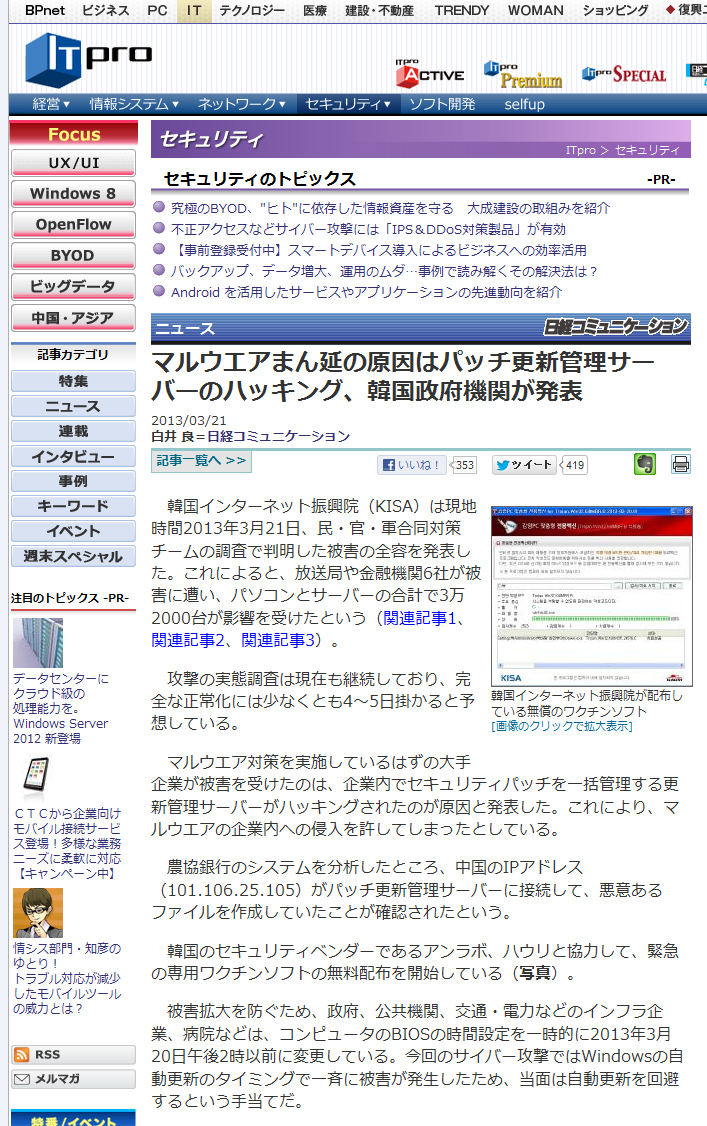Switch to the テクノロジー top tab
Screen dimensions: 707x1126
(252, 11)
